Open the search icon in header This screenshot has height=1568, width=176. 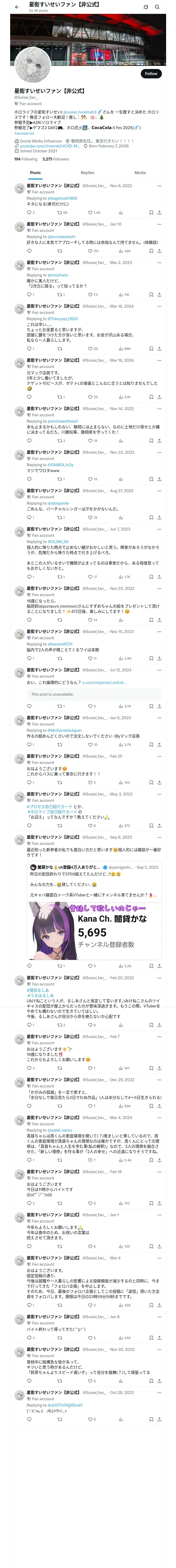(157, 7)
